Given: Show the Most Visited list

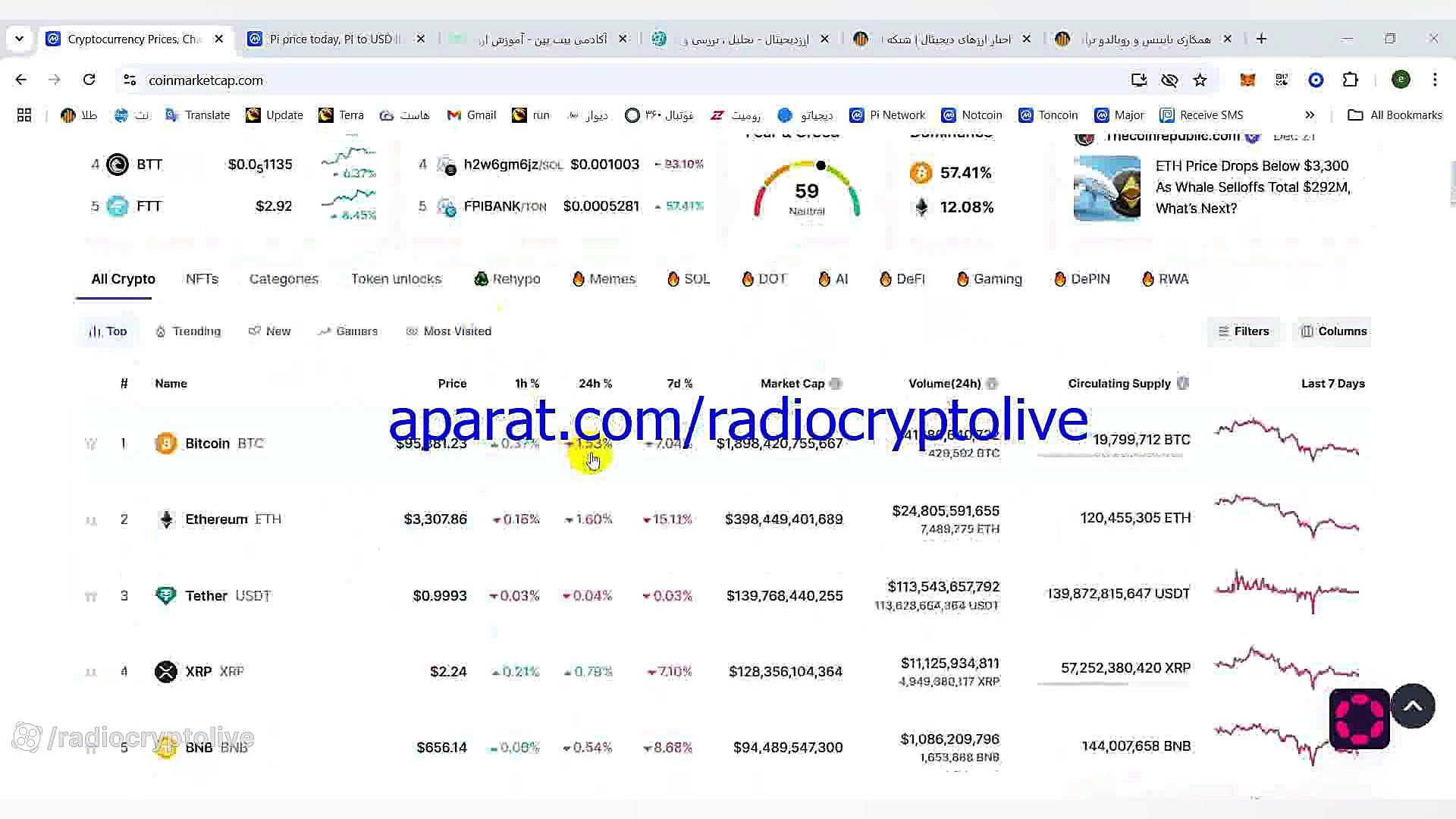Looking at the screenshot, I should coord(449,331).
